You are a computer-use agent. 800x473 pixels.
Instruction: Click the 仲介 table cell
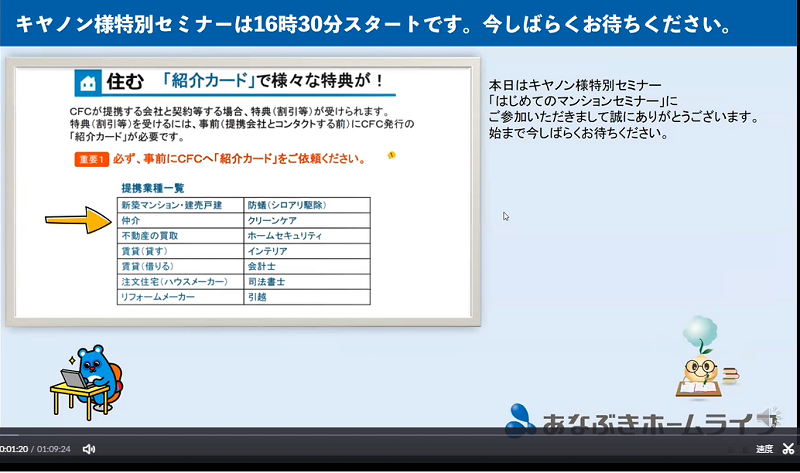[181, 220]
